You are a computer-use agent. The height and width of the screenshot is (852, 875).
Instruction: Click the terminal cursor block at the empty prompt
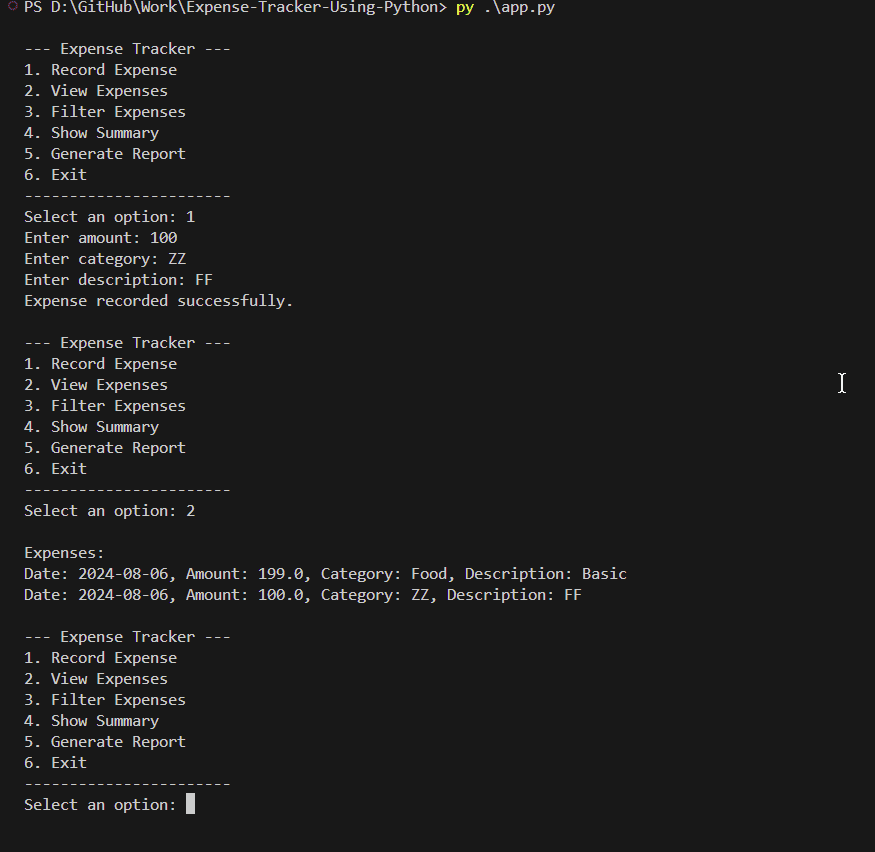coord(190,804)
